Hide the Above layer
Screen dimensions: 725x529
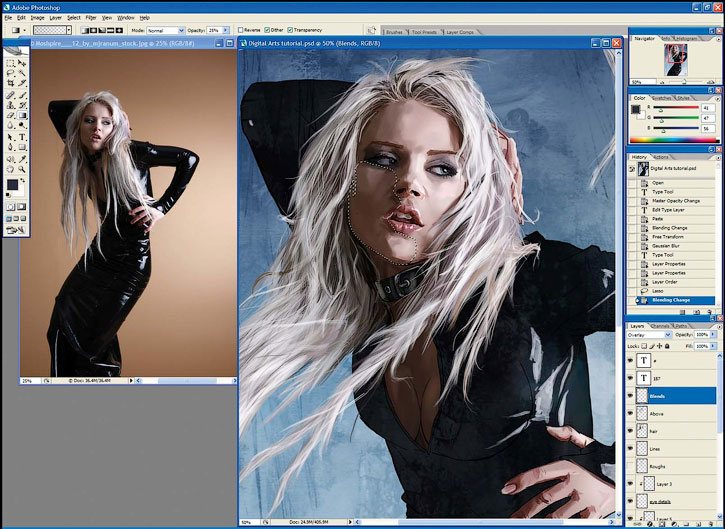tap(630, 413)
